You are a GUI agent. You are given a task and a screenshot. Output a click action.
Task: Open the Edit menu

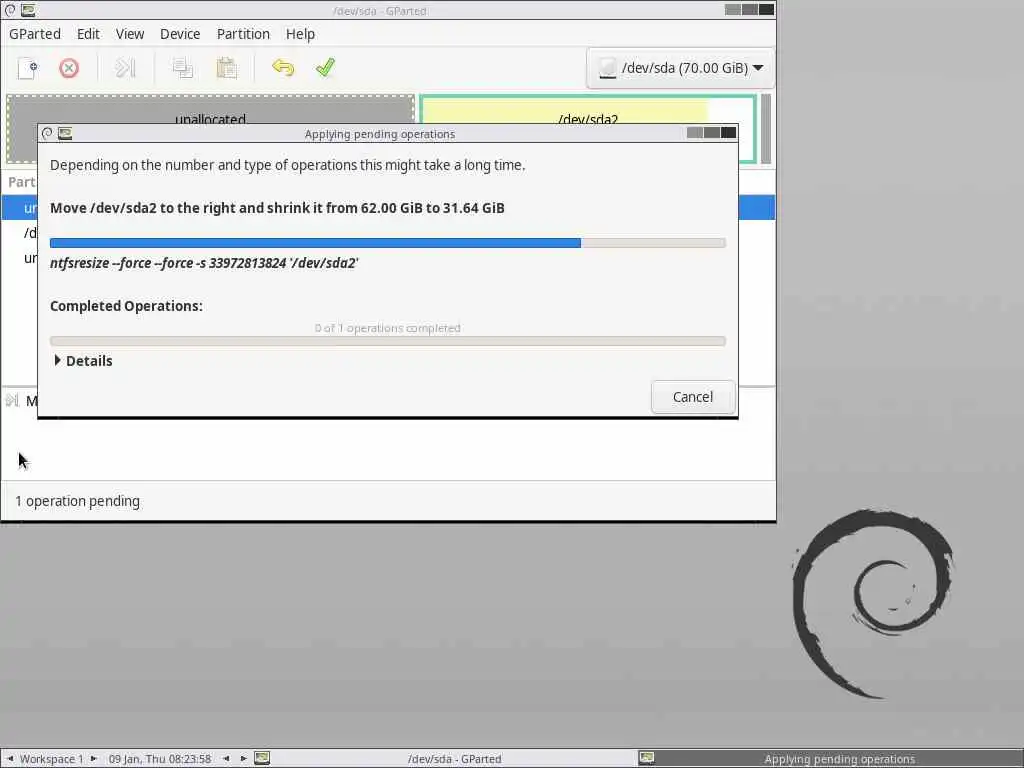click(88, 34)
